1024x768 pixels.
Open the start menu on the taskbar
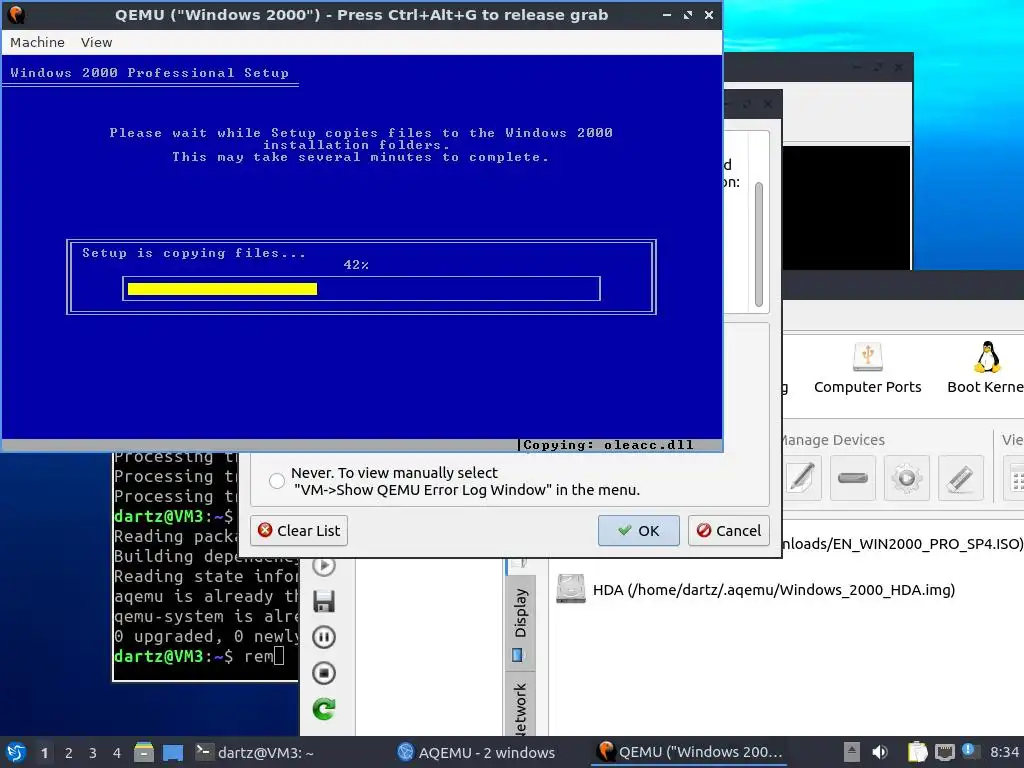click(x=16, y=752)
